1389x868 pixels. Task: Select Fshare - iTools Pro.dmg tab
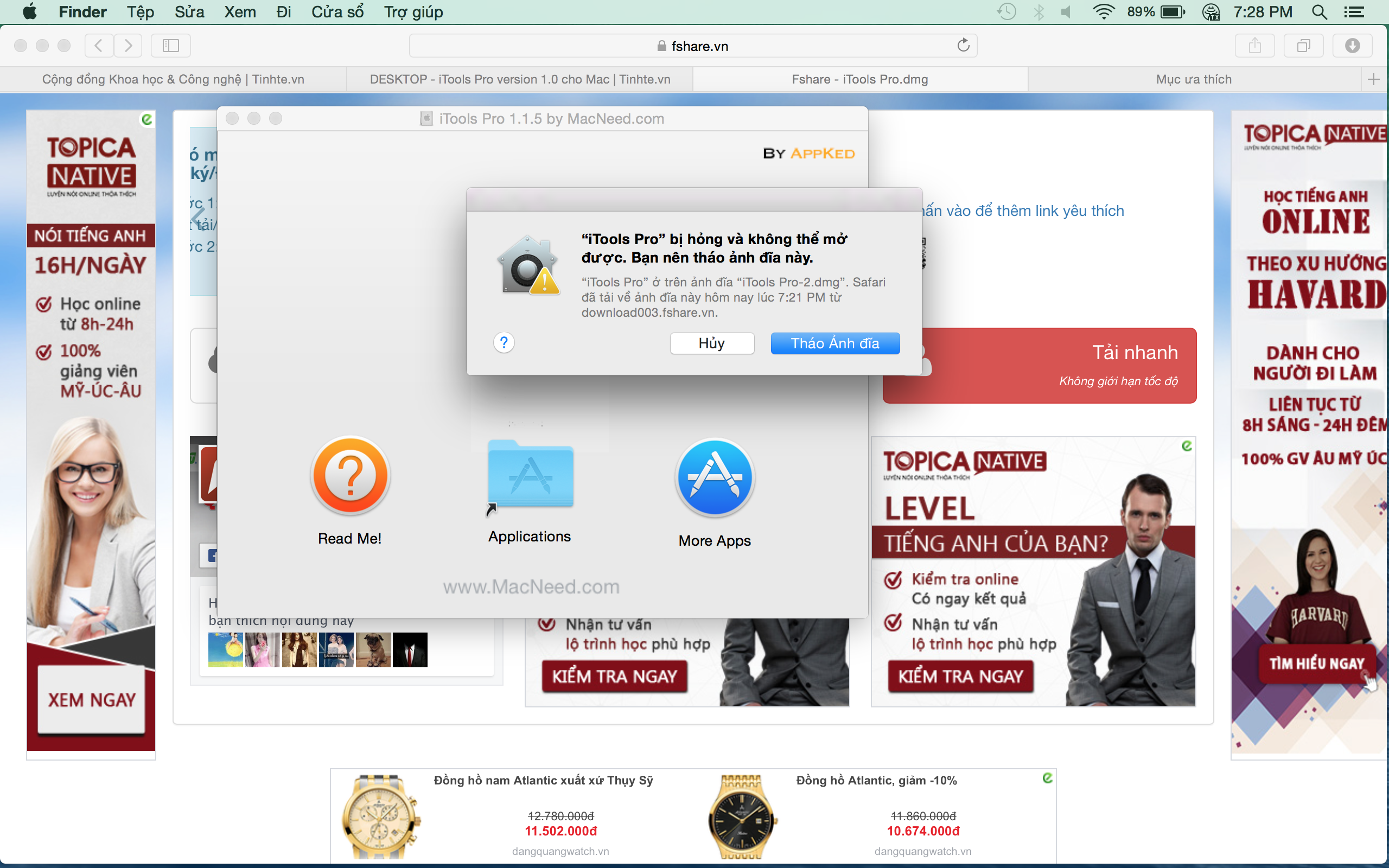click(x=858, y=80)
